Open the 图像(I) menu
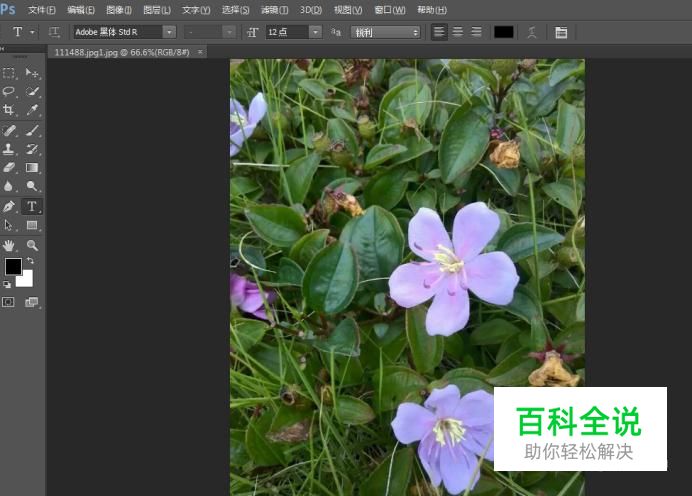Screen dimensions: 692x496 119,10
